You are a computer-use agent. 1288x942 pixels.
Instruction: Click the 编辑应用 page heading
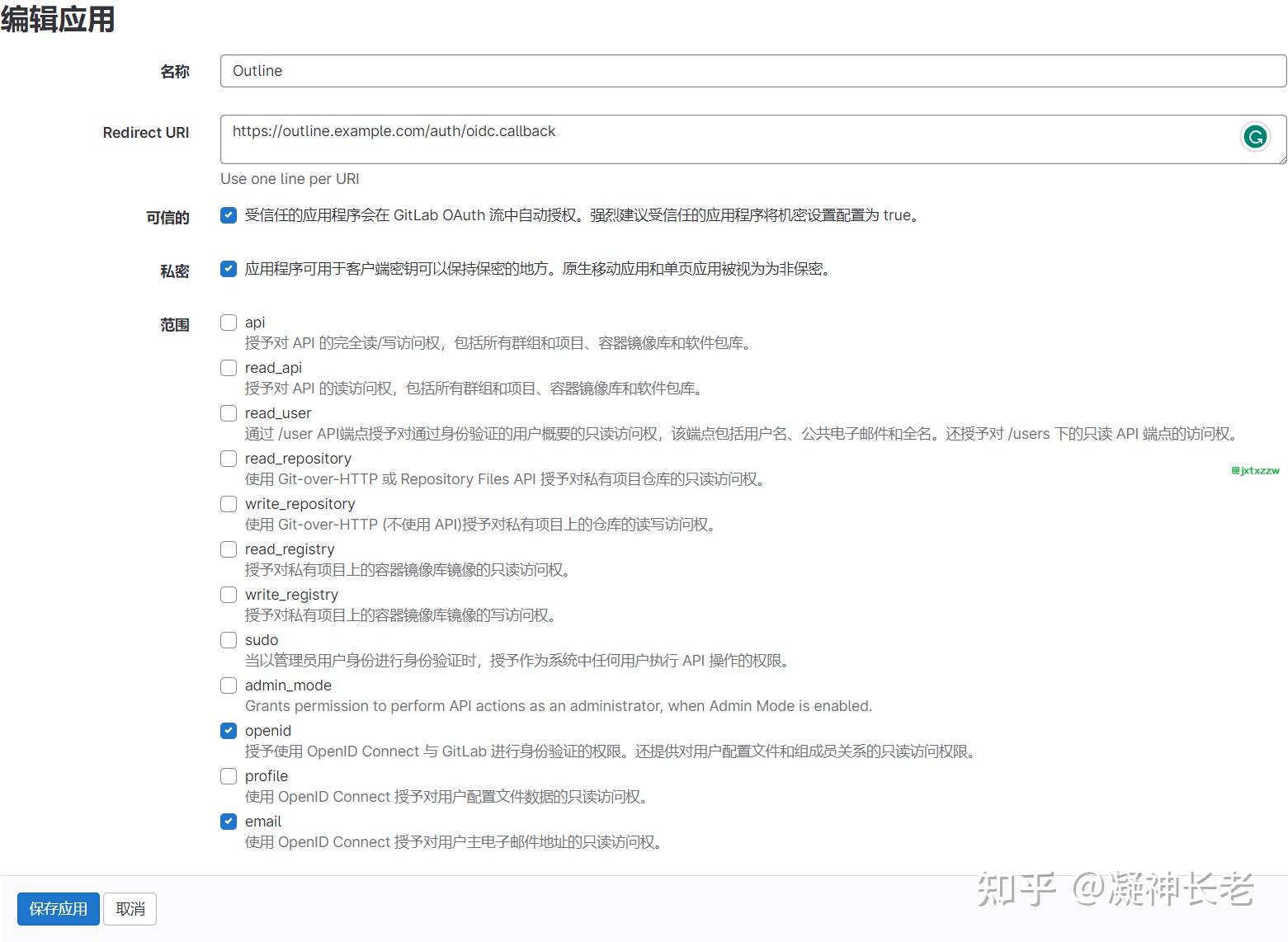58,19
